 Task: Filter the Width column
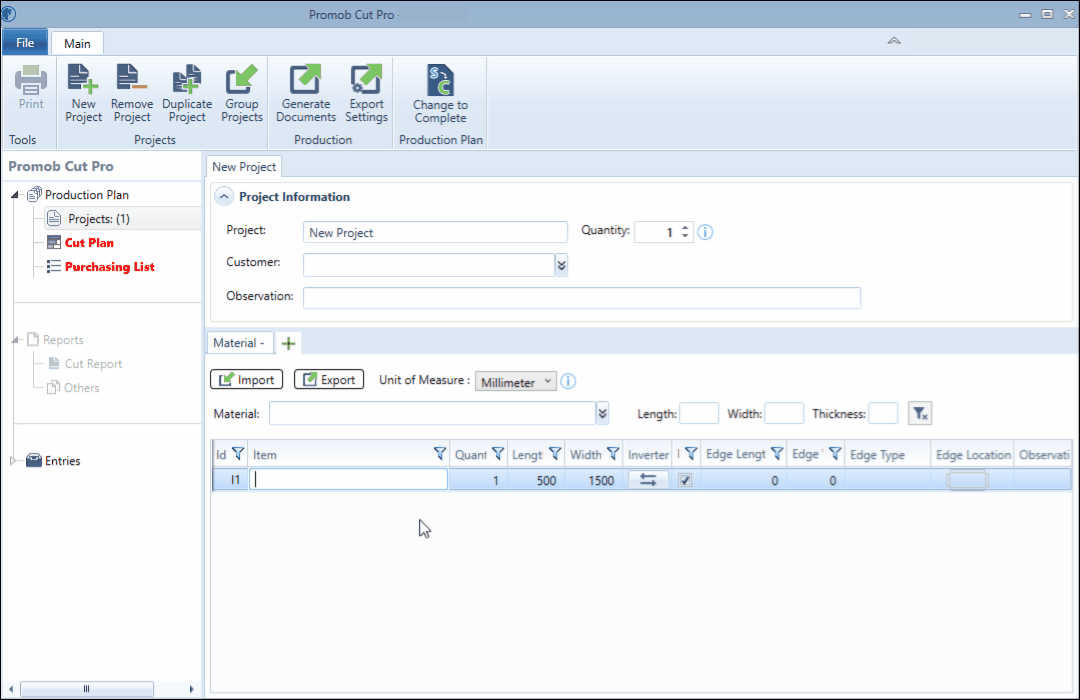pyautogui.click(x=612, y=453)
